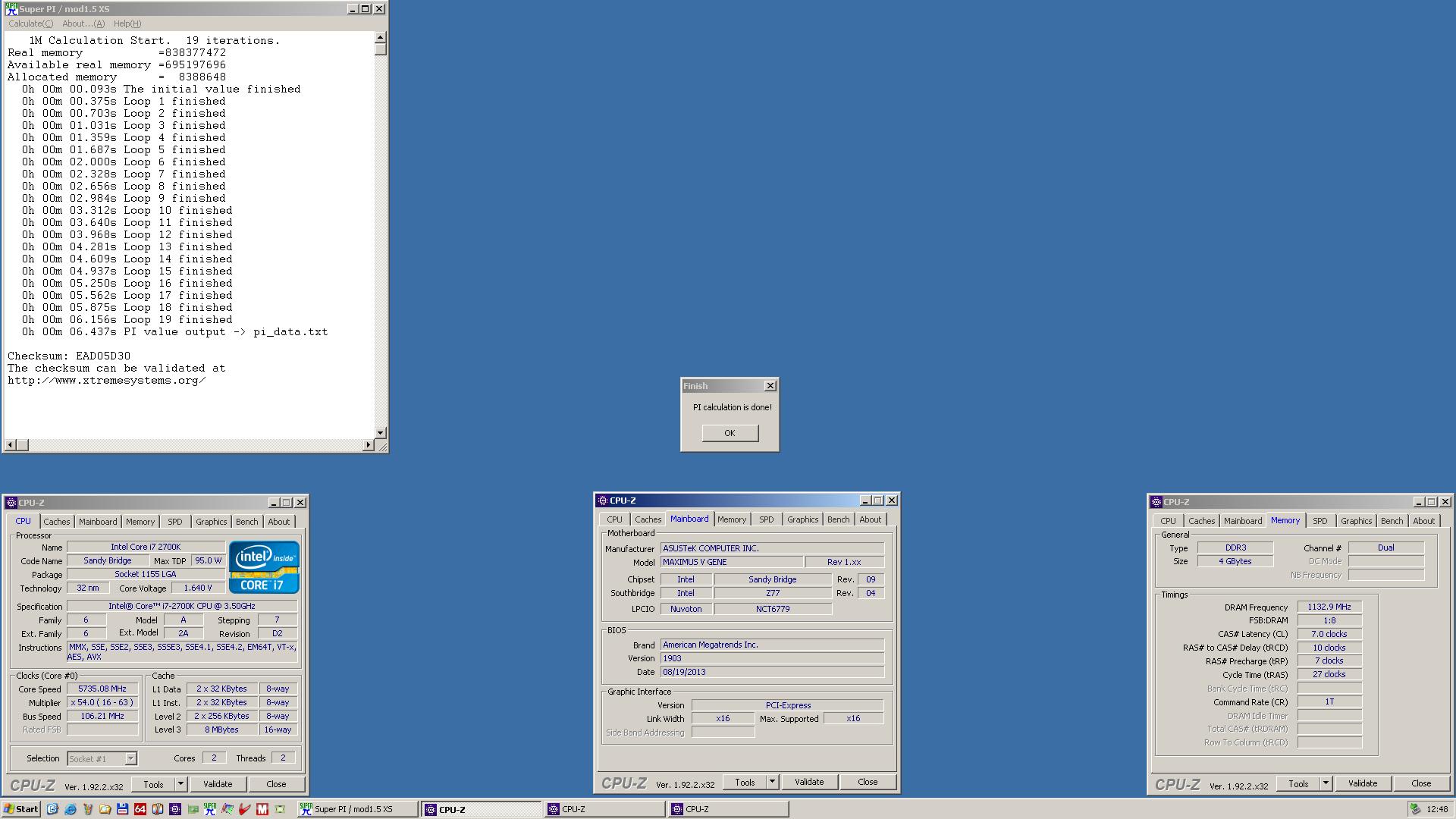Open the paint bucket quick launch icon
This screenshot has height=819, width=1456.
(x=88, y=809)
